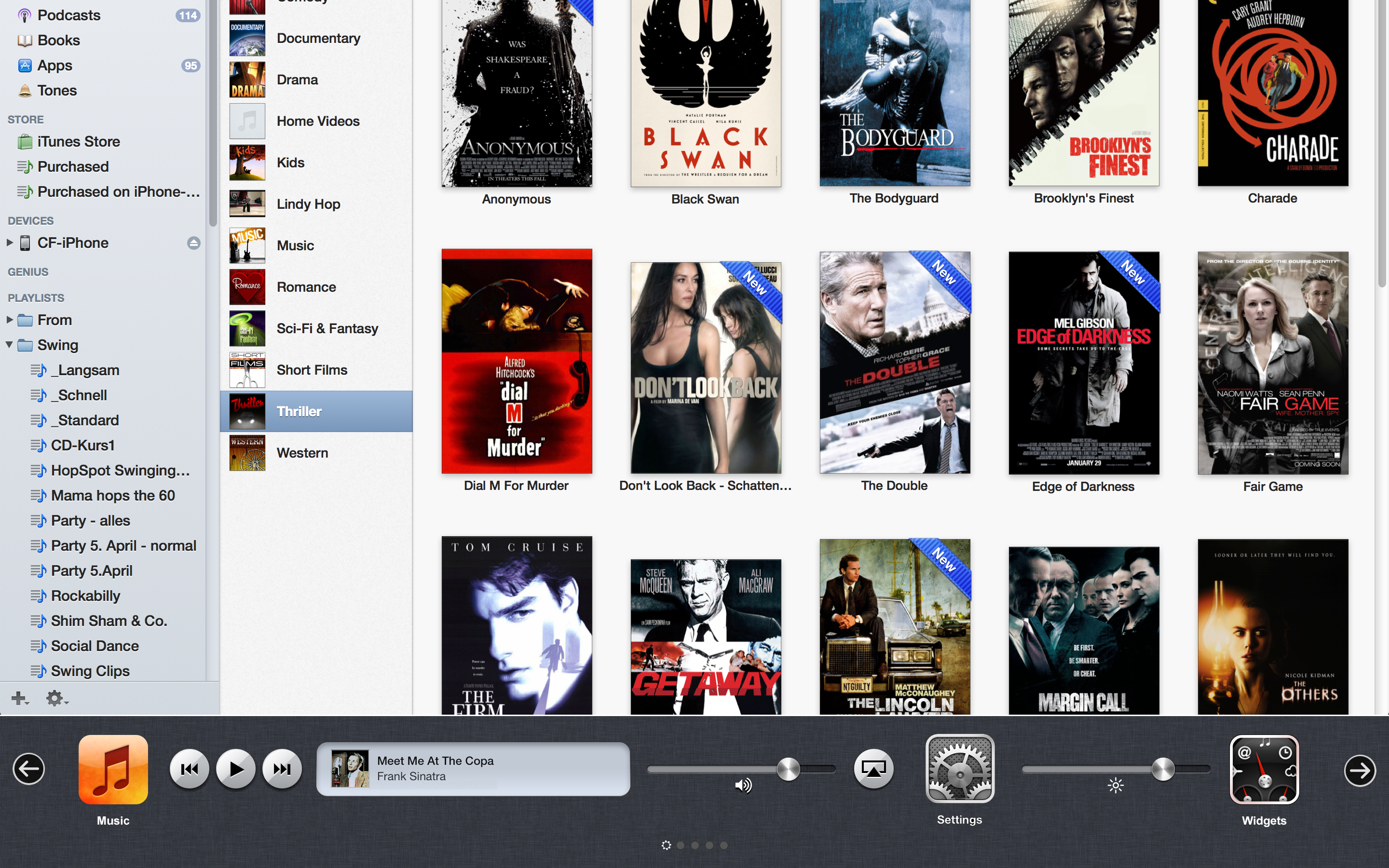
Task: Open the Getaway movie poster
Action: [706, 637]
